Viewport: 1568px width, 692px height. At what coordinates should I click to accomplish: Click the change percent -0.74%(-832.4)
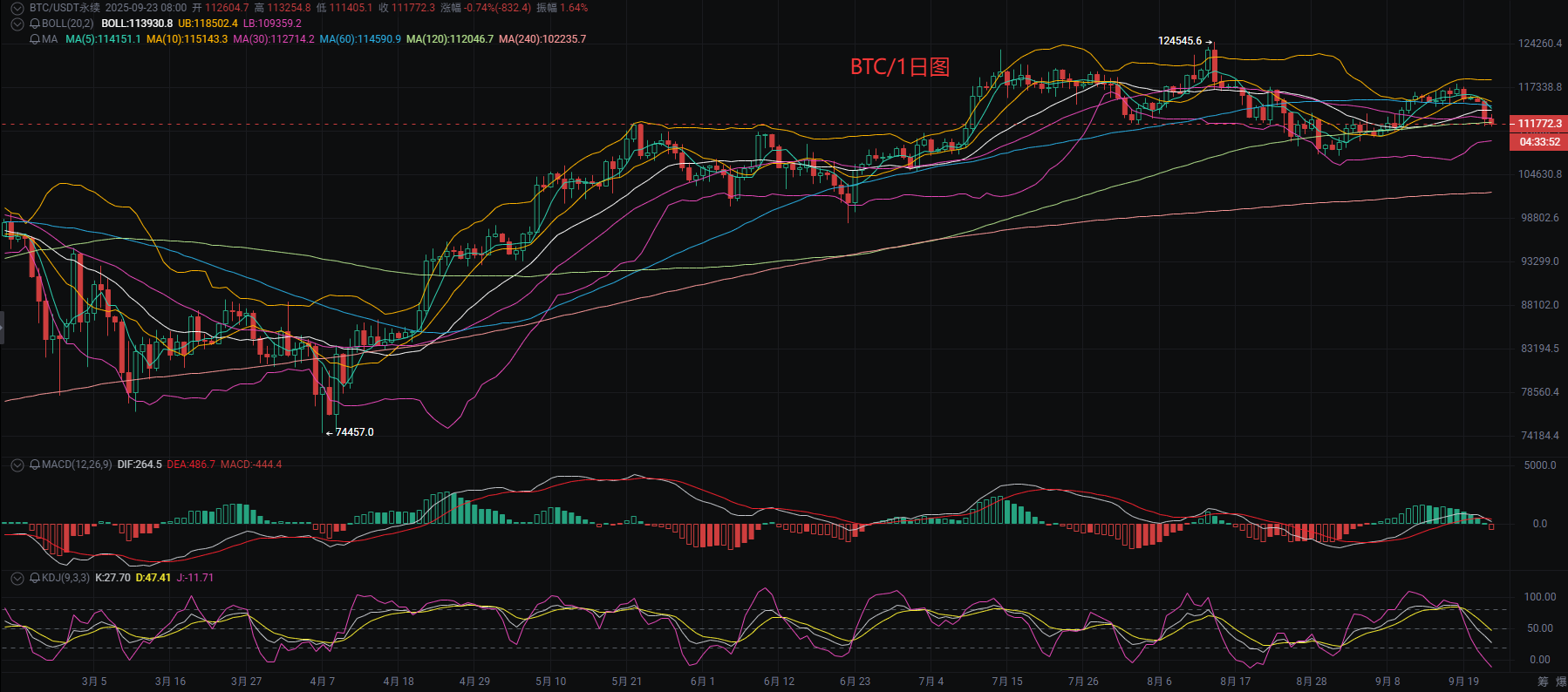coord(497,8)
